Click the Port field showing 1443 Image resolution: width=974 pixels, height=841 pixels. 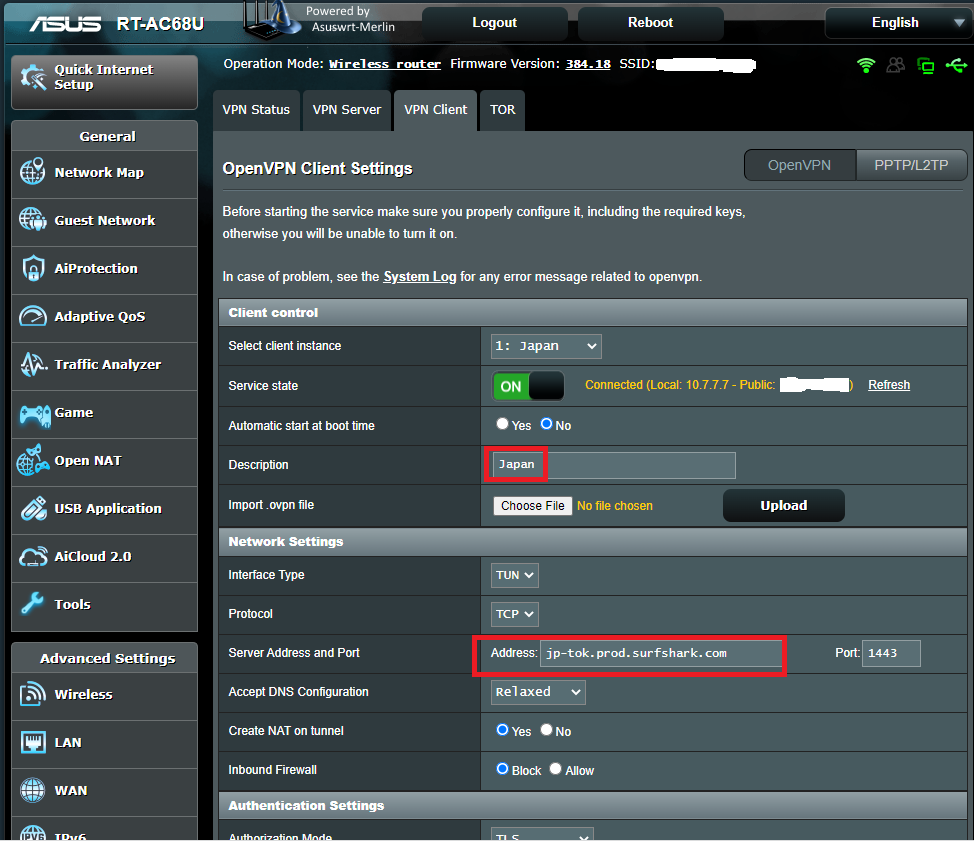coord(891,653)
